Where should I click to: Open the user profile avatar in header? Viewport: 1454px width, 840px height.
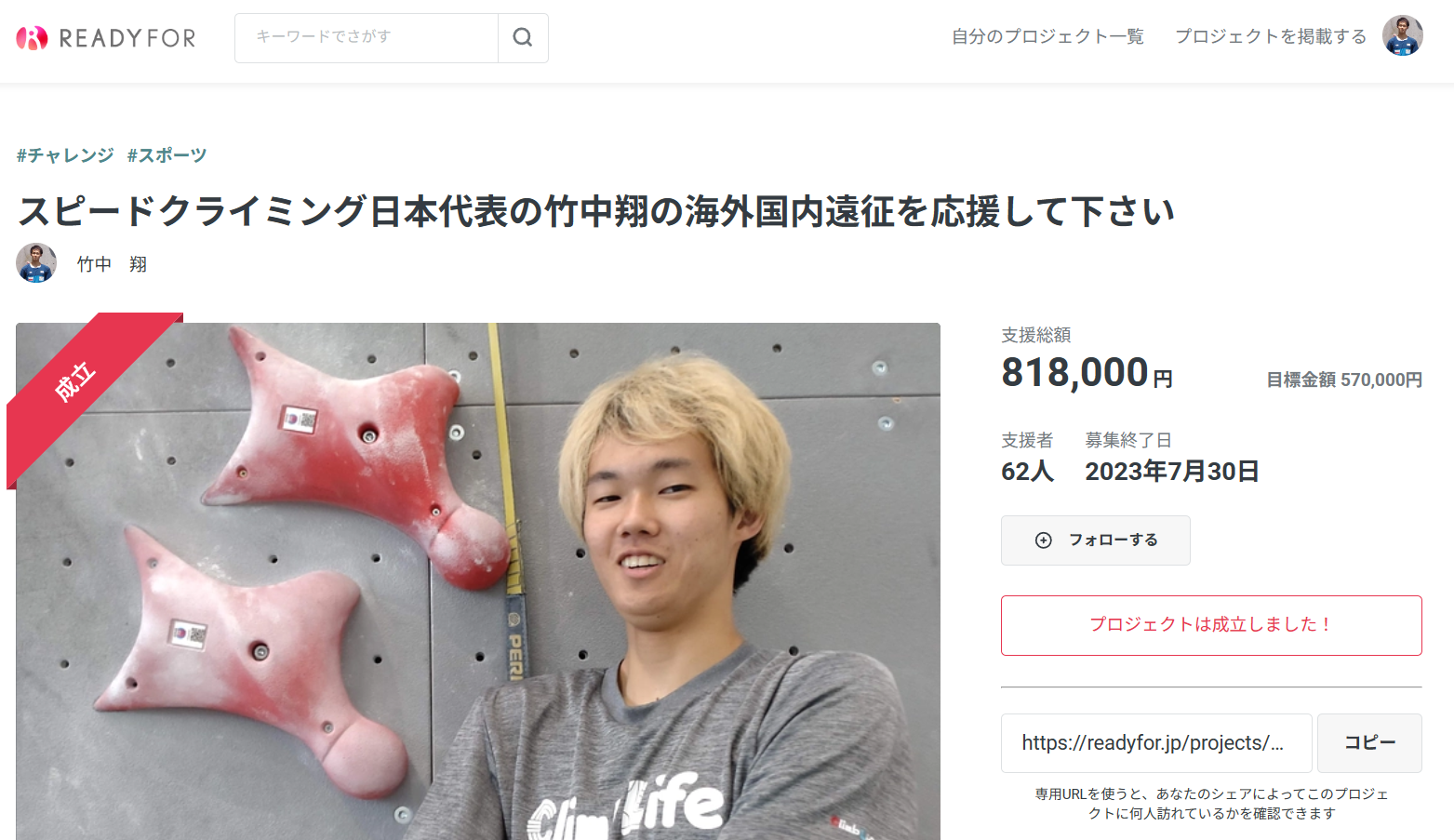(1403, 36)
